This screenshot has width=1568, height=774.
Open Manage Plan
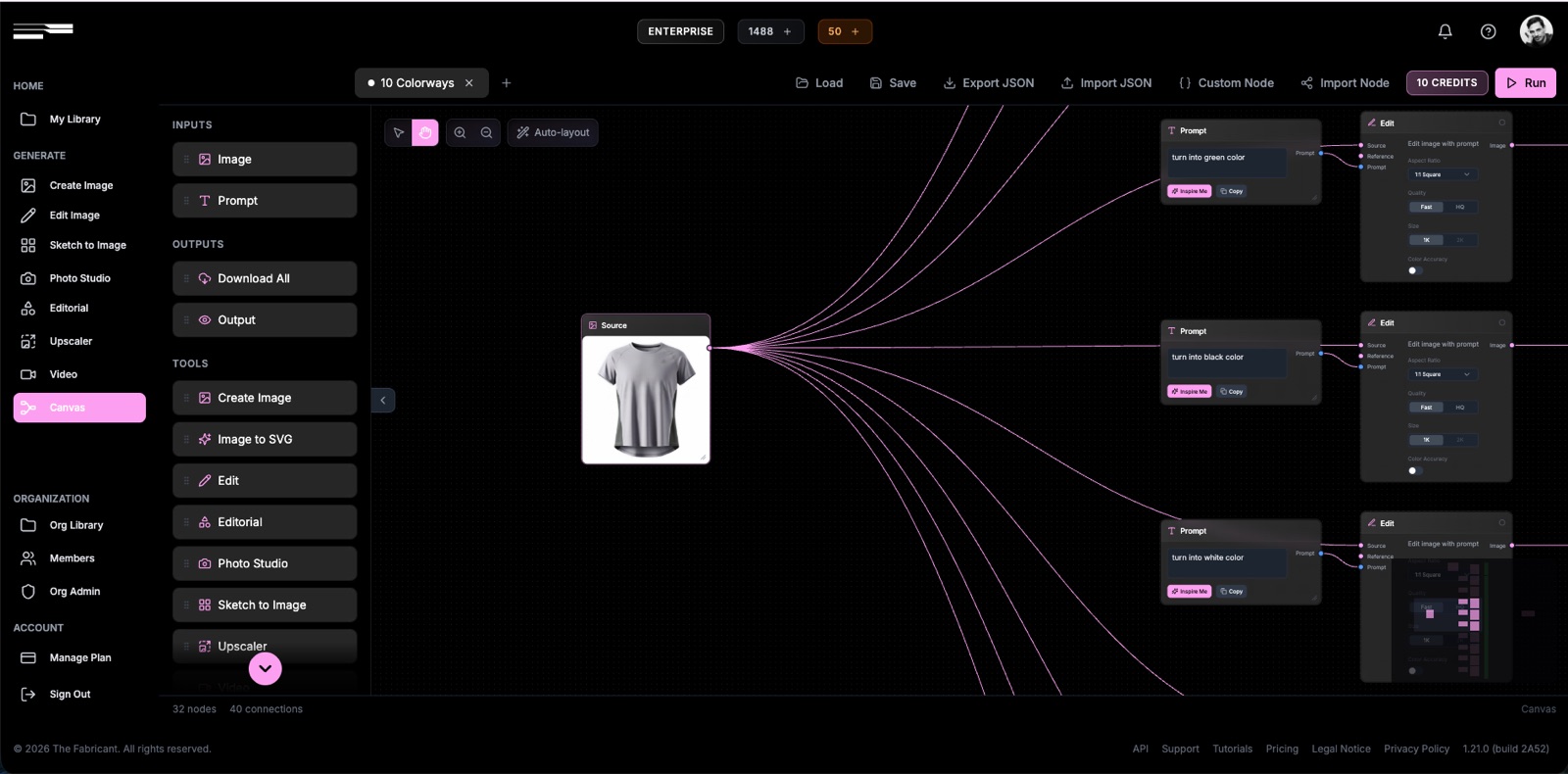coord(79,657)
